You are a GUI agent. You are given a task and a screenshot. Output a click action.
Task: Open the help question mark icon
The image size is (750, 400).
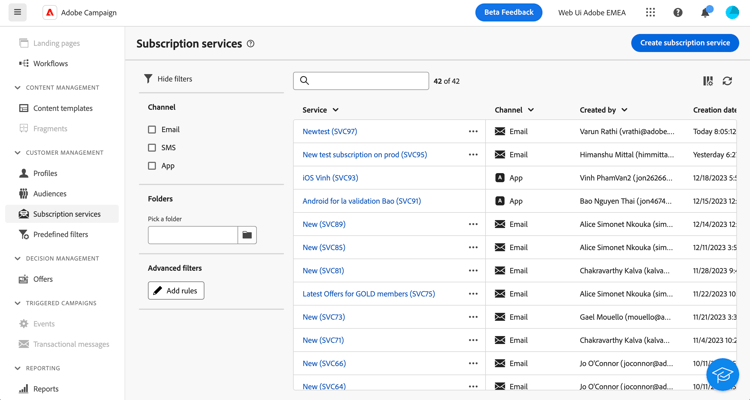pos(678,13)
